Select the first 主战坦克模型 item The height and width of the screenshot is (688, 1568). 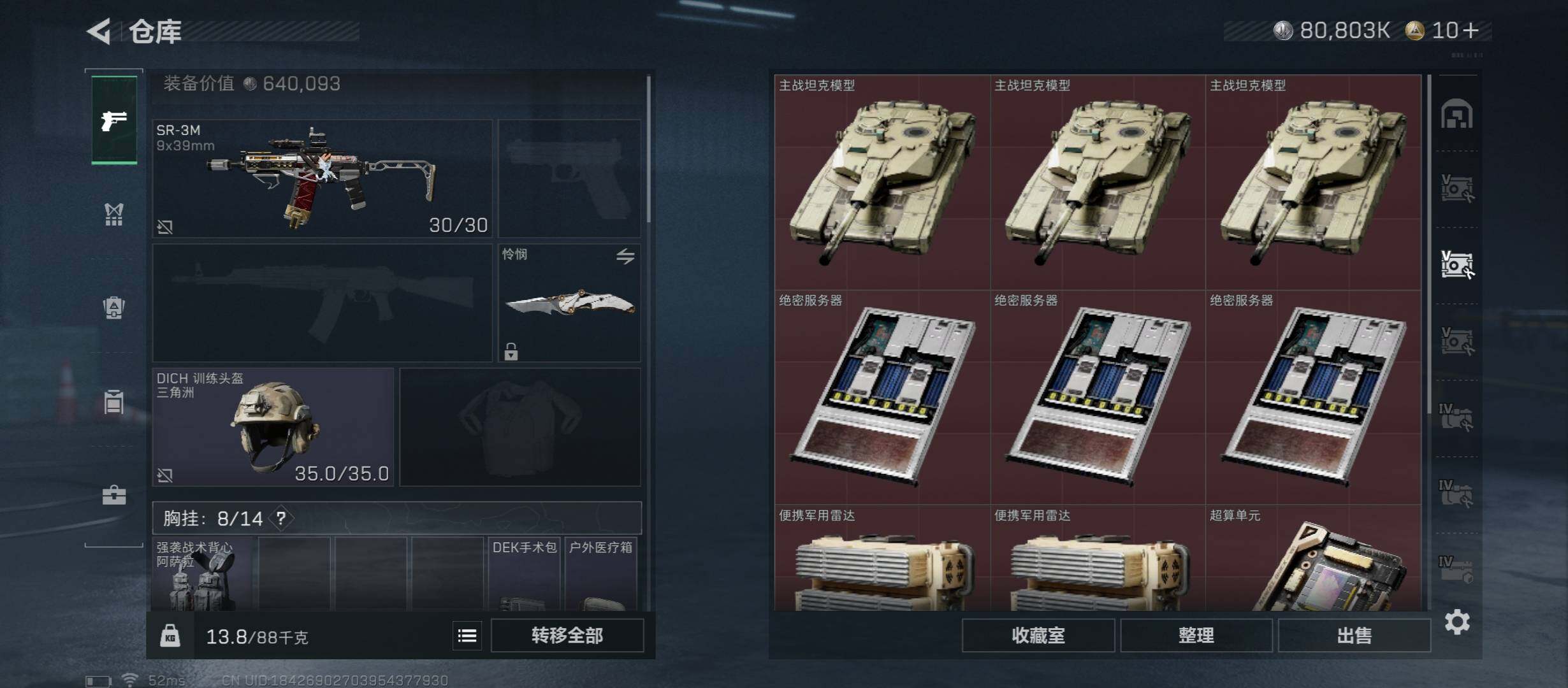[x=882, y=182]
